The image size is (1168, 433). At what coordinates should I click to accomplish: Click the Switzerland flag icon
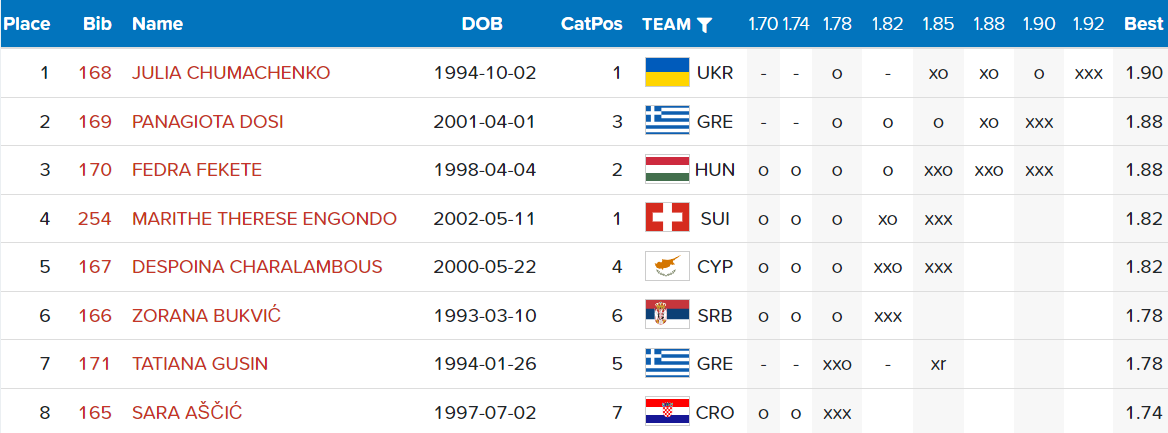pos(667,218)
